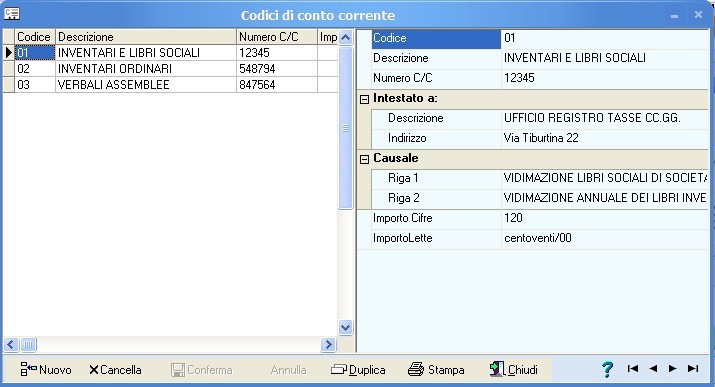Screen dimensions: 715x387
Task: Click the horizontal scrollbar right arrow
Action: [x=328, y=345]
